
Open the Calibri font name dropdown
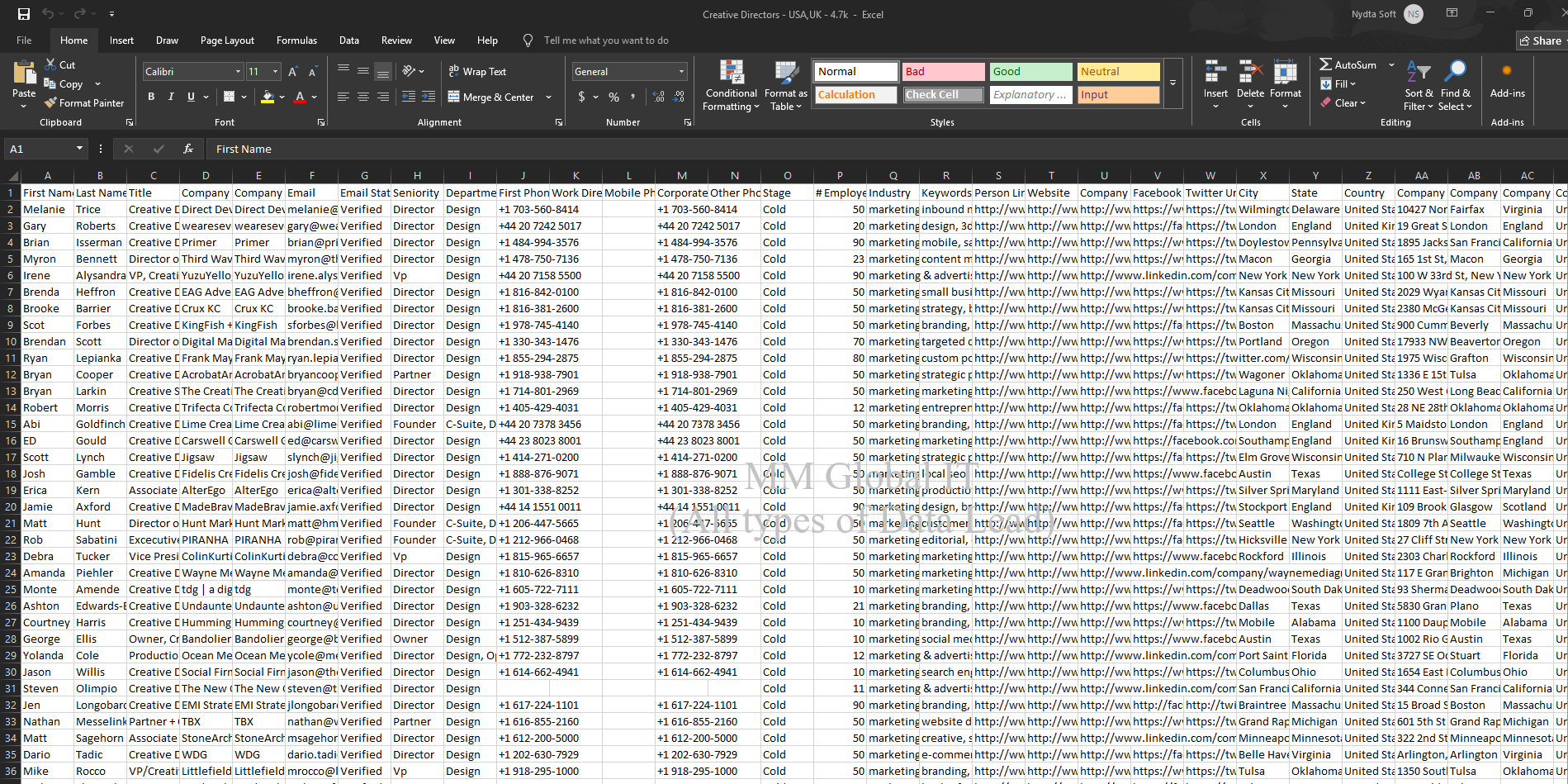click(238, 72)
